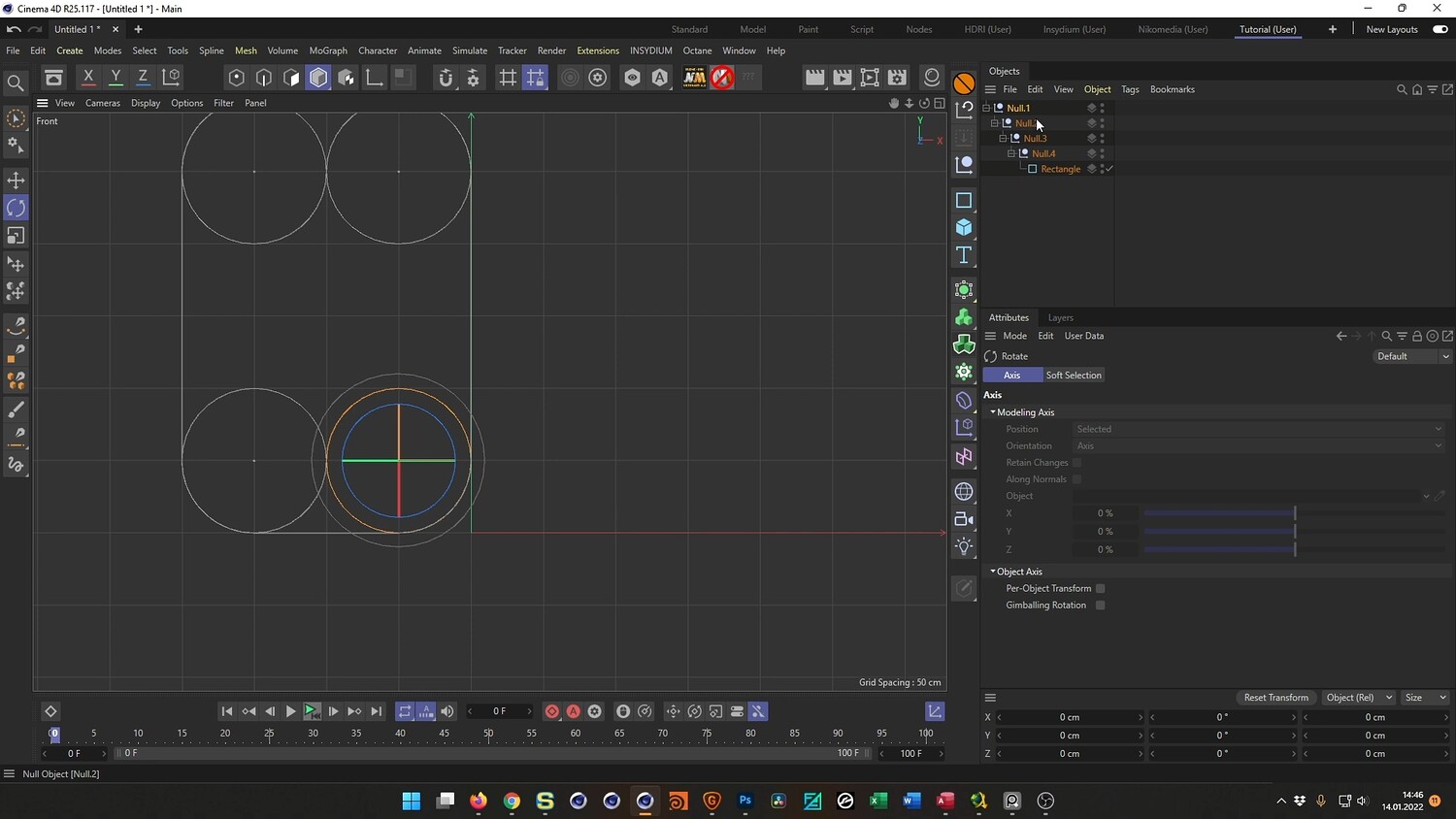The width and height of the screenshot is (1456, 819).
Task: Select the Move tool in left toolbar
Action: [16, 180]
